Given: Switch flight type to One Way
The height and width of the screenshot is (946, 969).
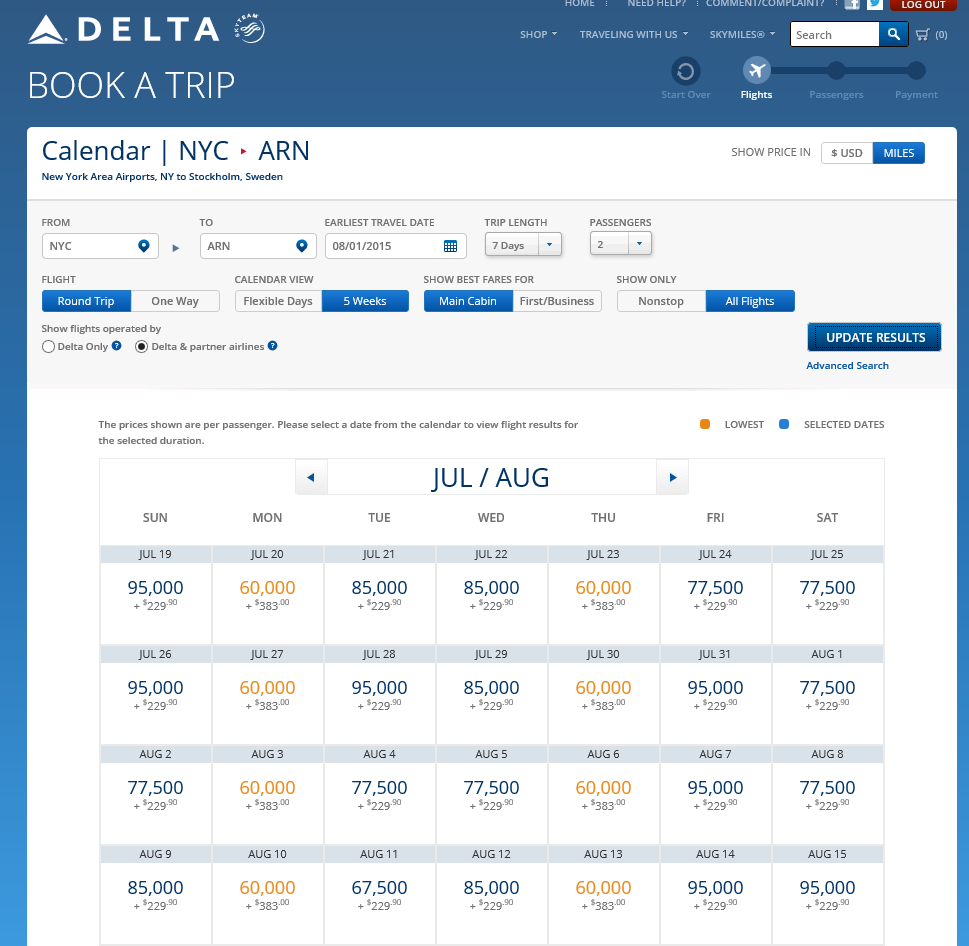Looking at the screenshot, I should click(x=175, y=301).
